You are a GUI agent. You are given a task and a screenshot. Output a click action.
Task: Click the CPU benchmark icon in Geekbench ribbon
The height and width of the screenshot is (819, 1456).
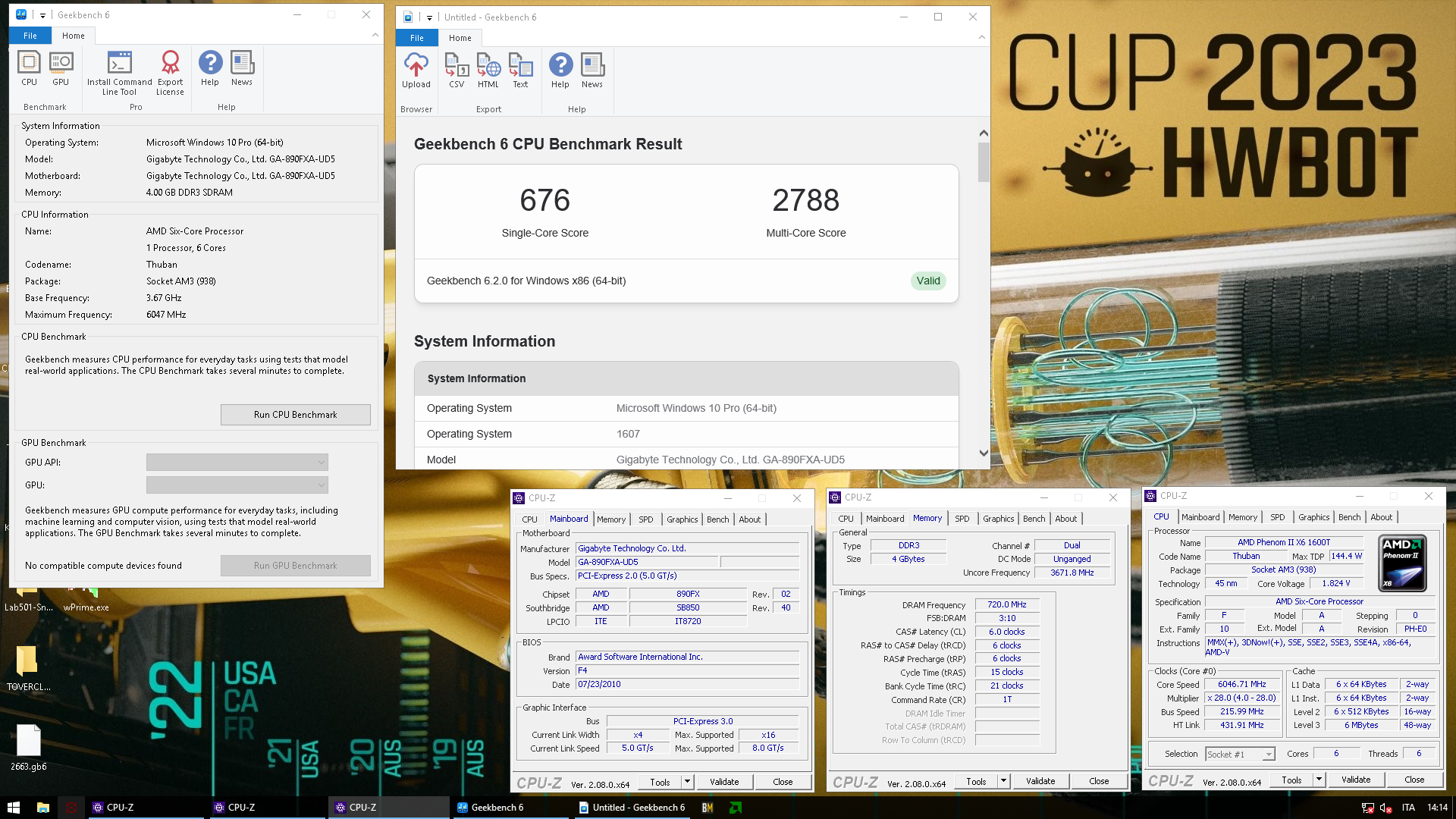[29, 68]
